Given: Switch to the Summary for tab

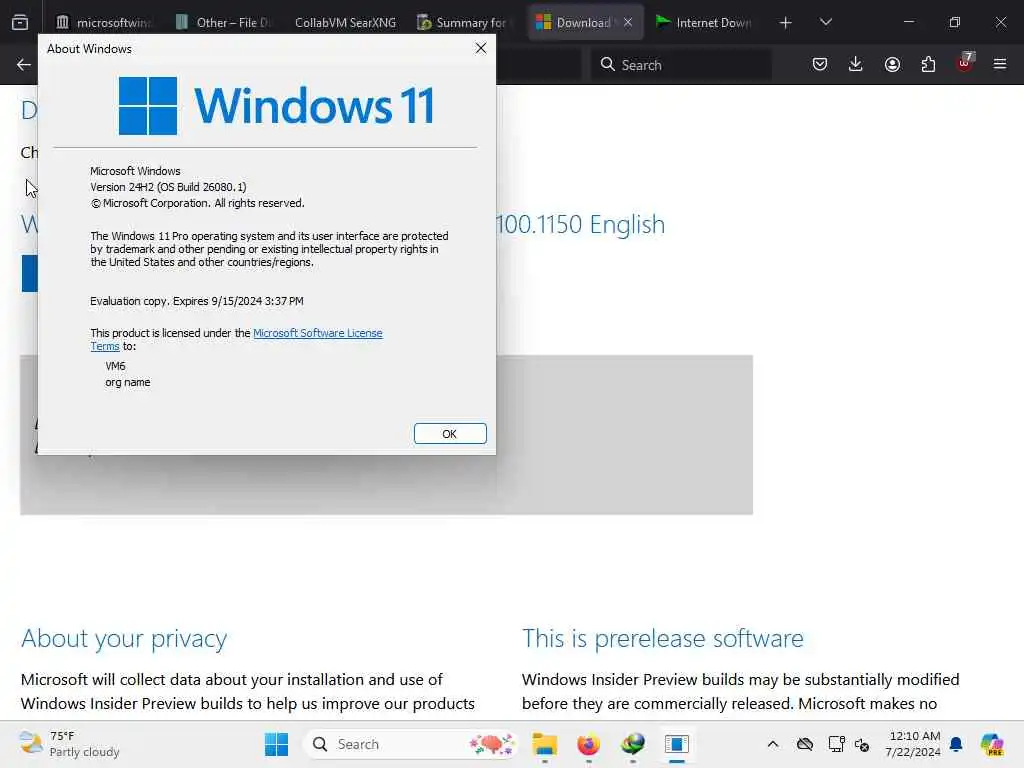Looking at the screenshot, I should (462, 22).
